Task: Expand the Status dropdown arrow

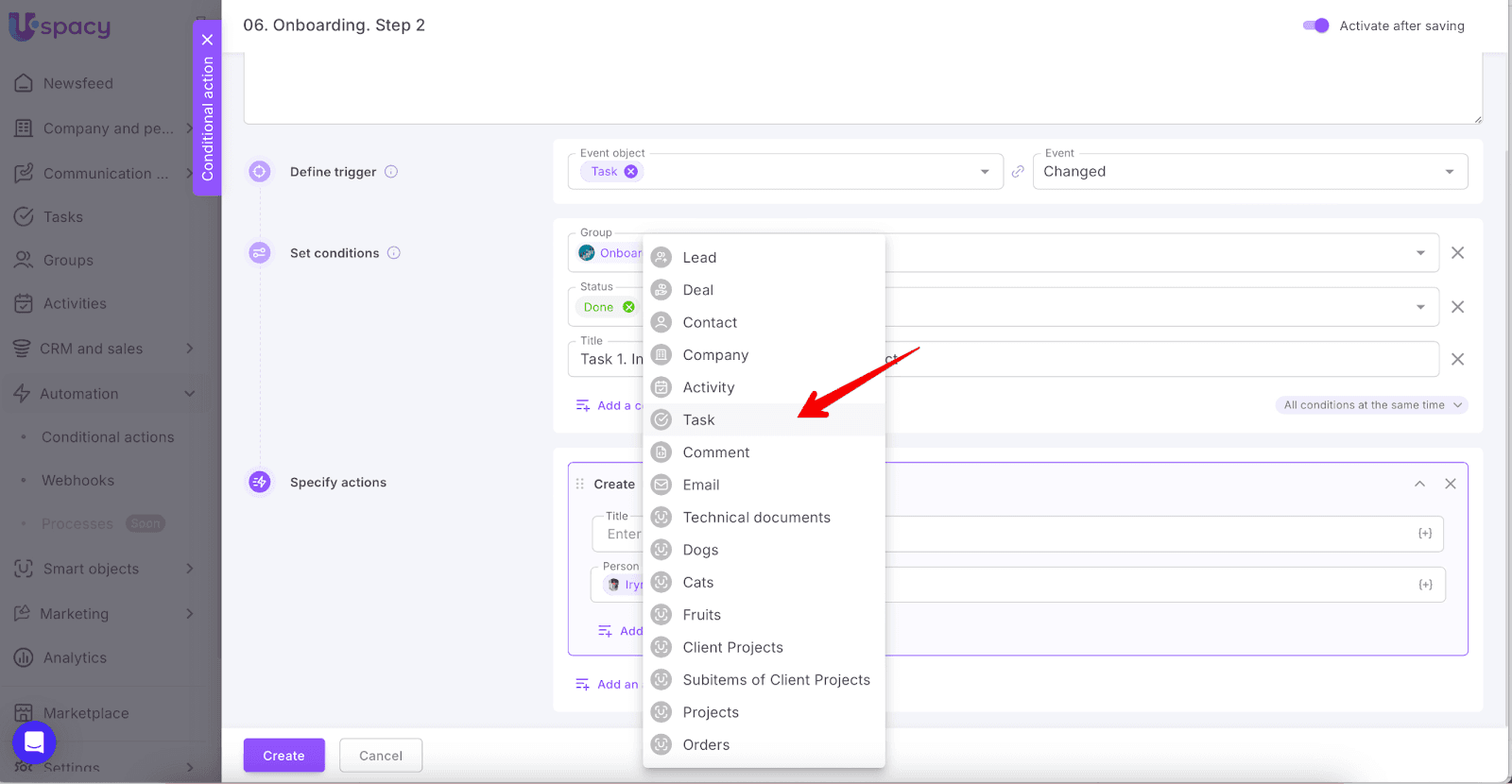Action: tap(1420, 307)
